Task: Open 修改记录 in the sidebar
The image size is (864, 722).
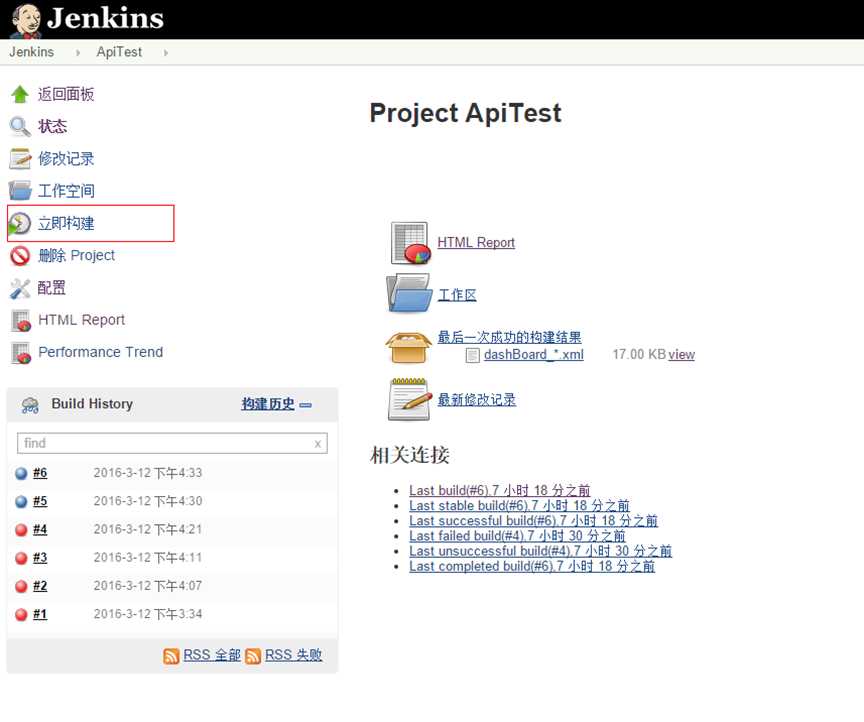Action: click(66, 159)
